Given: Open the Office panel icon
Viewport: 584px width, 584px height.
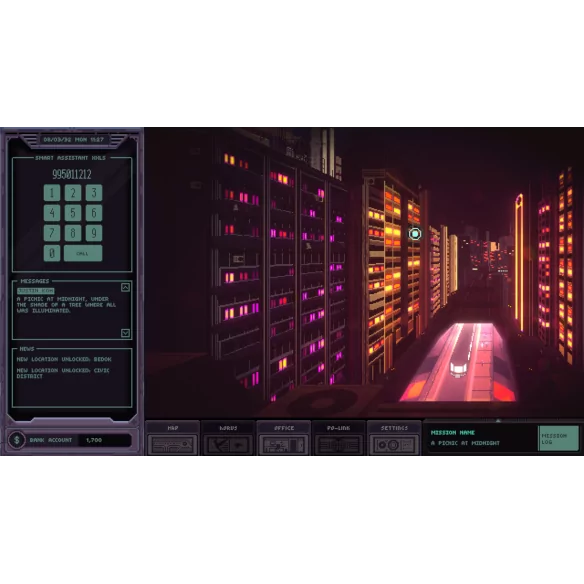Looking at the screenshot, I should pos(283,445).
